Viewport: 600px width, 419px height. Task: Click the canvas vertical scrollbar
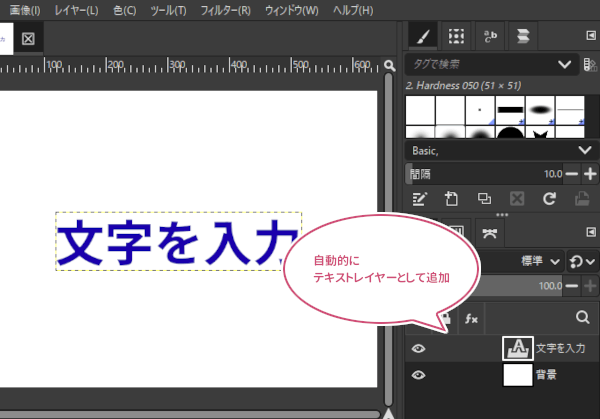388,239
